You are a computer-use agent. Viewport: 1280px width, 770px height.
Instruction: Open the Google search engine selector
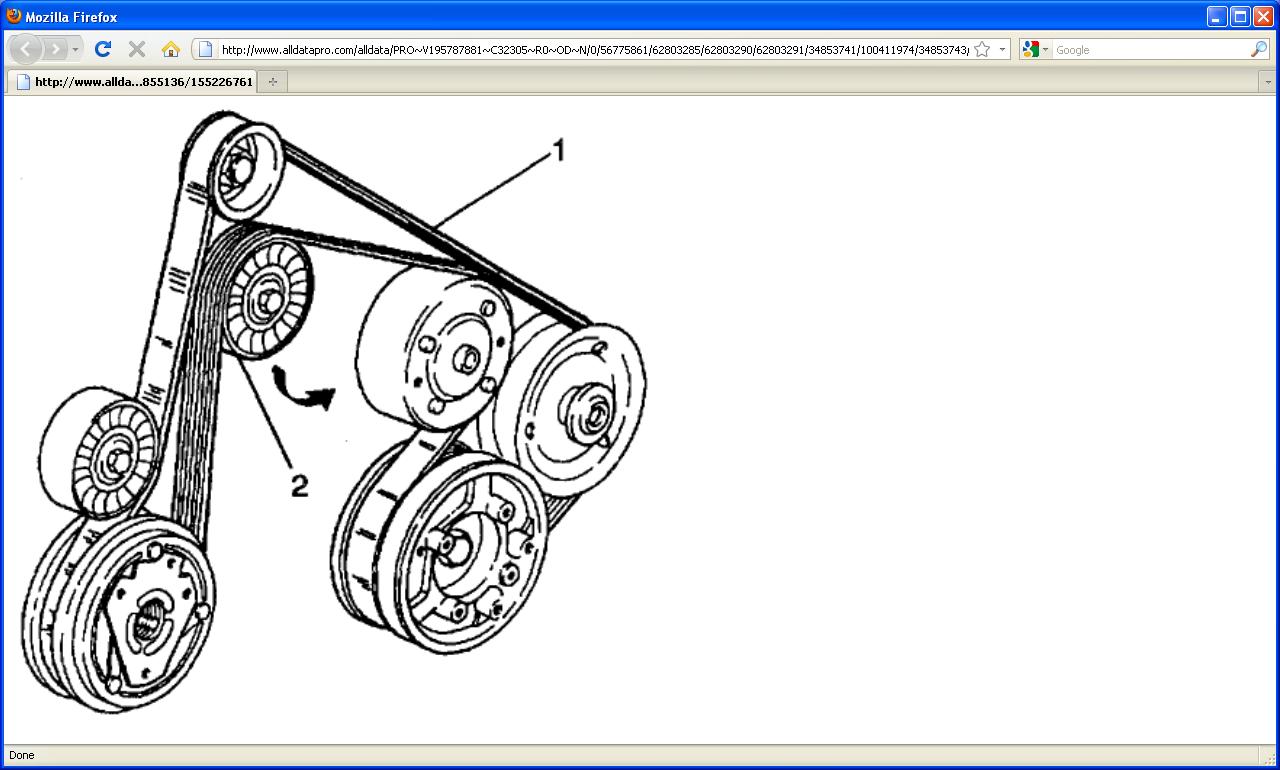(1035, 49)
